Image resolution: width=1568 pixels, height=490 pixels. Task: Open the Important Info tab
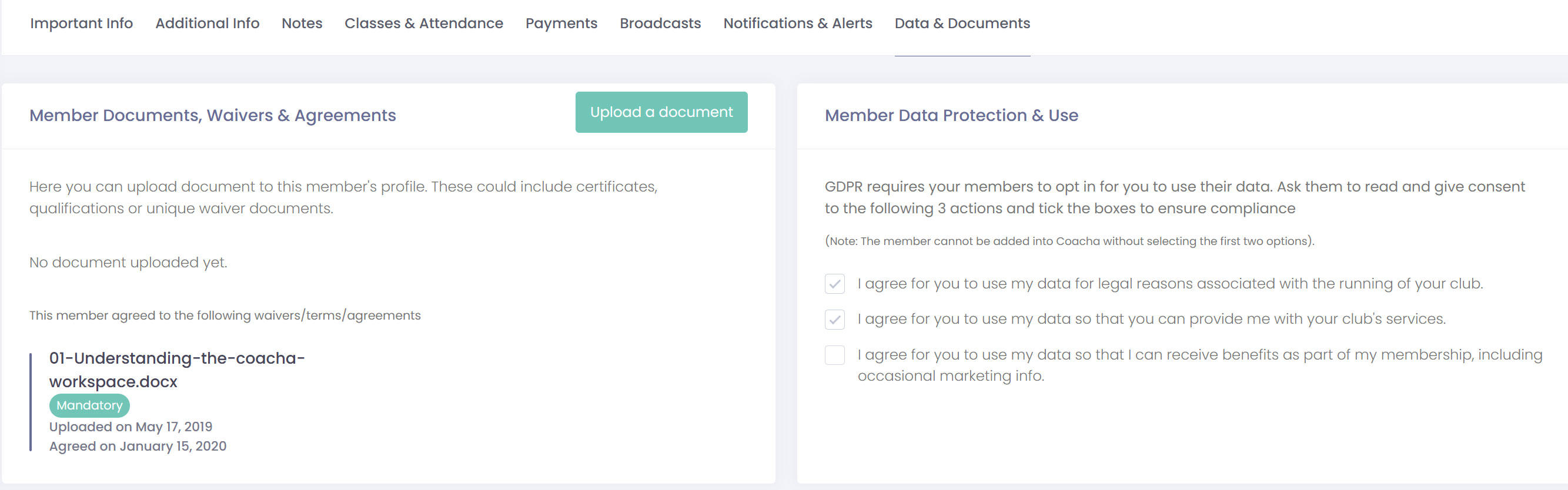click(x=82, y=23)
